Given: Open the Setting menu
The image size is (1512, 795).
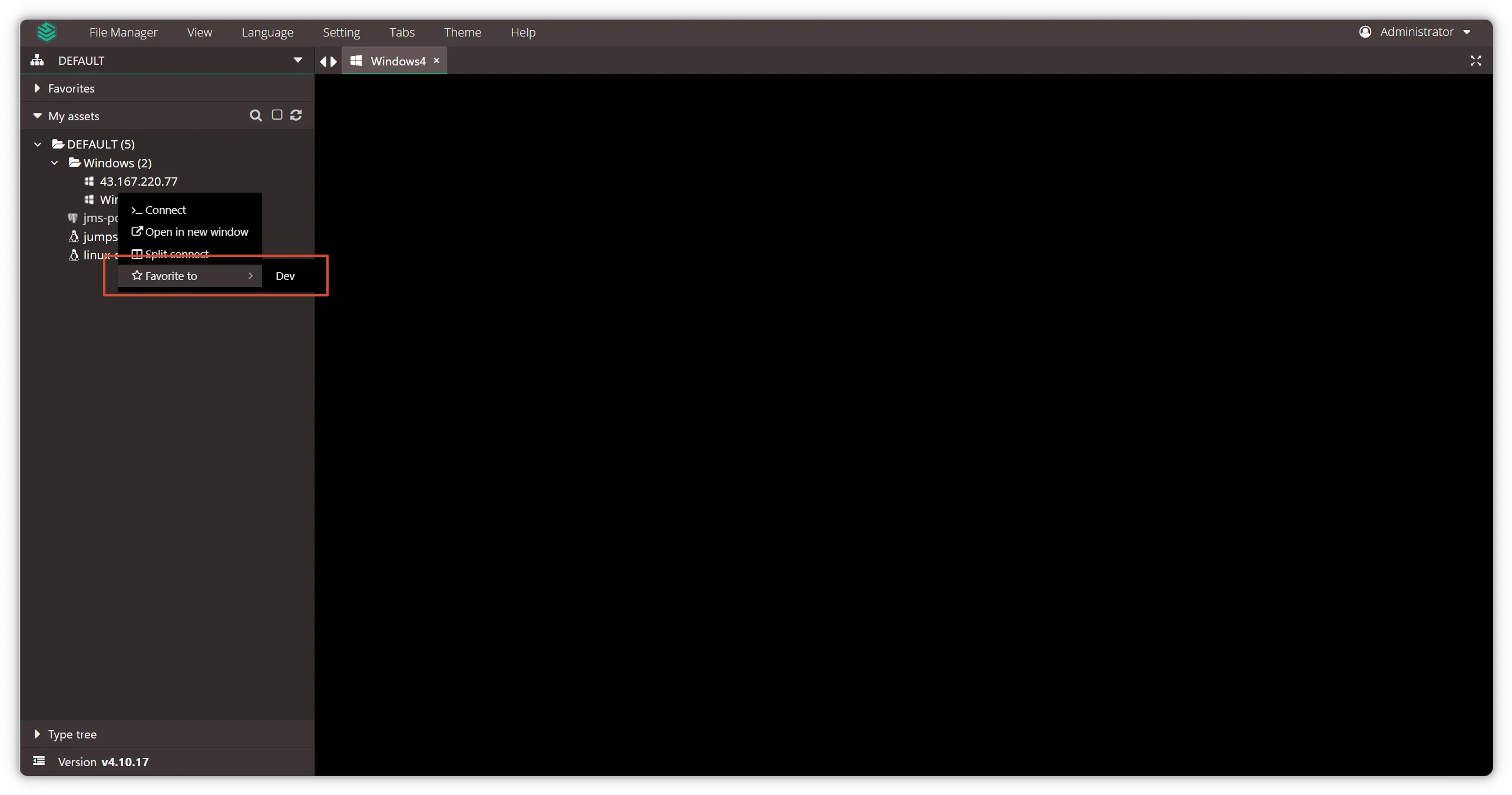Looking at the screenshot, I should 341,32.
